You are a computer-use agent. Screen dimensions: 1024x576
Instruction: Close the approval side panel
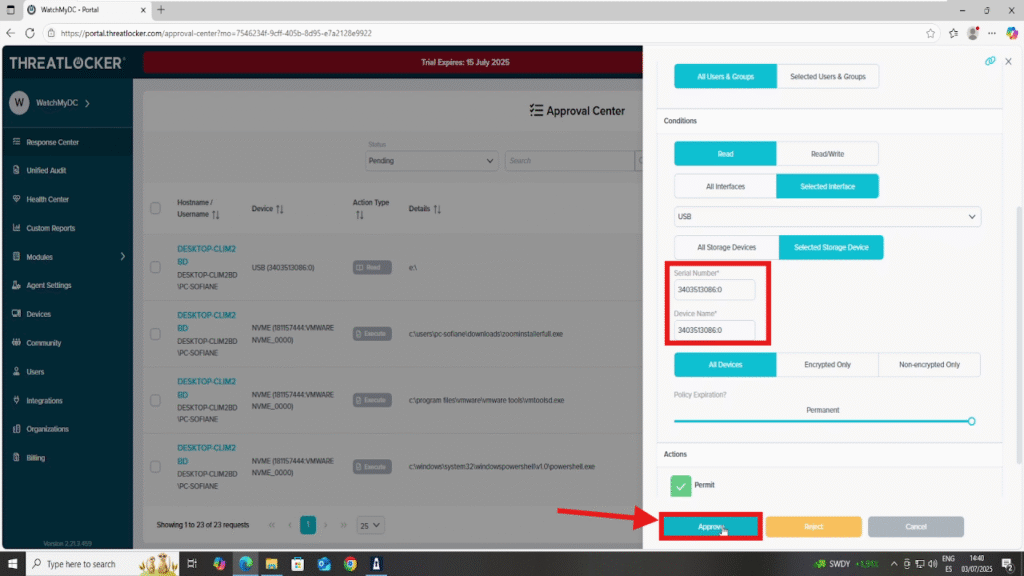[1008, 61]
